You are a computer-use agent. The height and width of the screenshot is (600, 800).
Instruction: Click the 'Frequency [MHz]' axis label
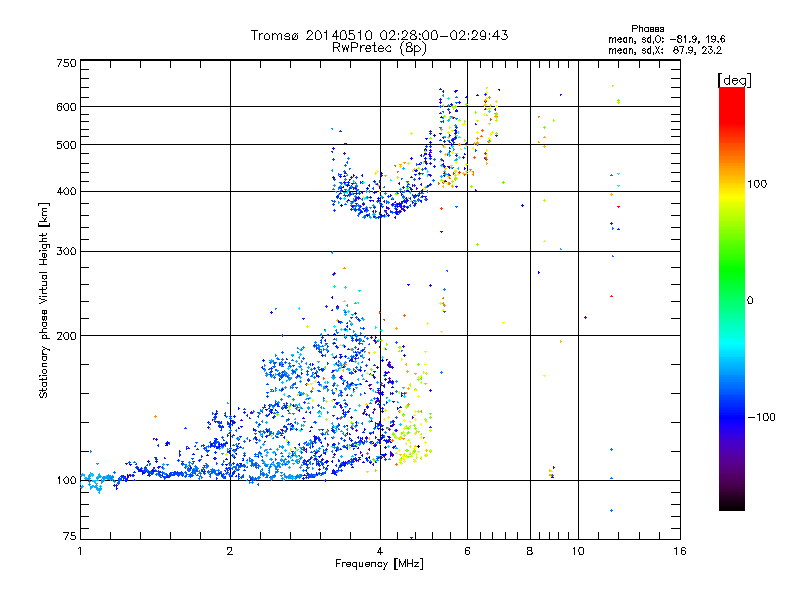(x=379, y=564)
